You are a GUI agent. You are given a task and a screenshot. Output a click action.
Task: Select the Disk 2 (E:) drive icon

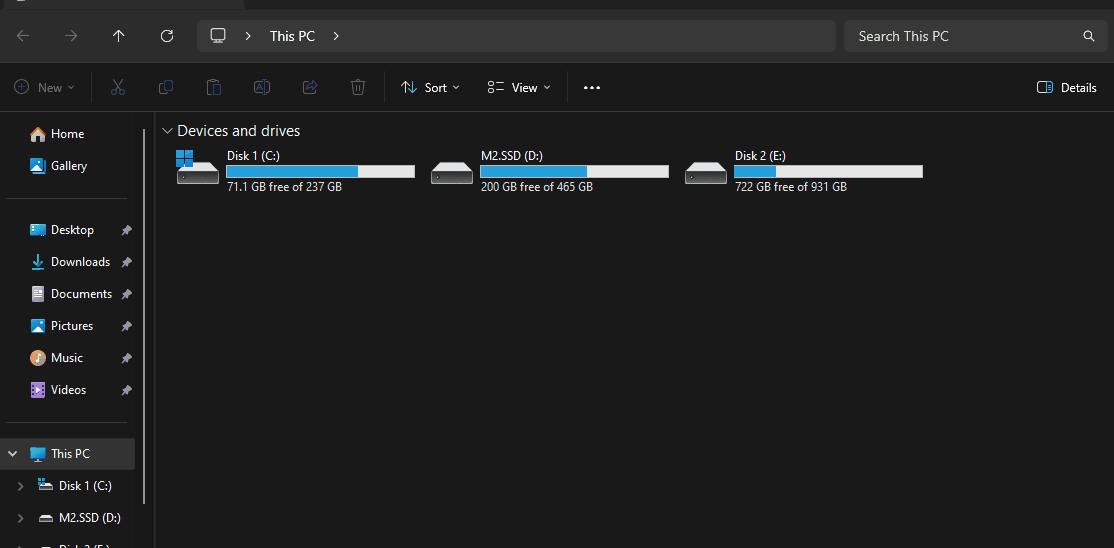[705, 173]
